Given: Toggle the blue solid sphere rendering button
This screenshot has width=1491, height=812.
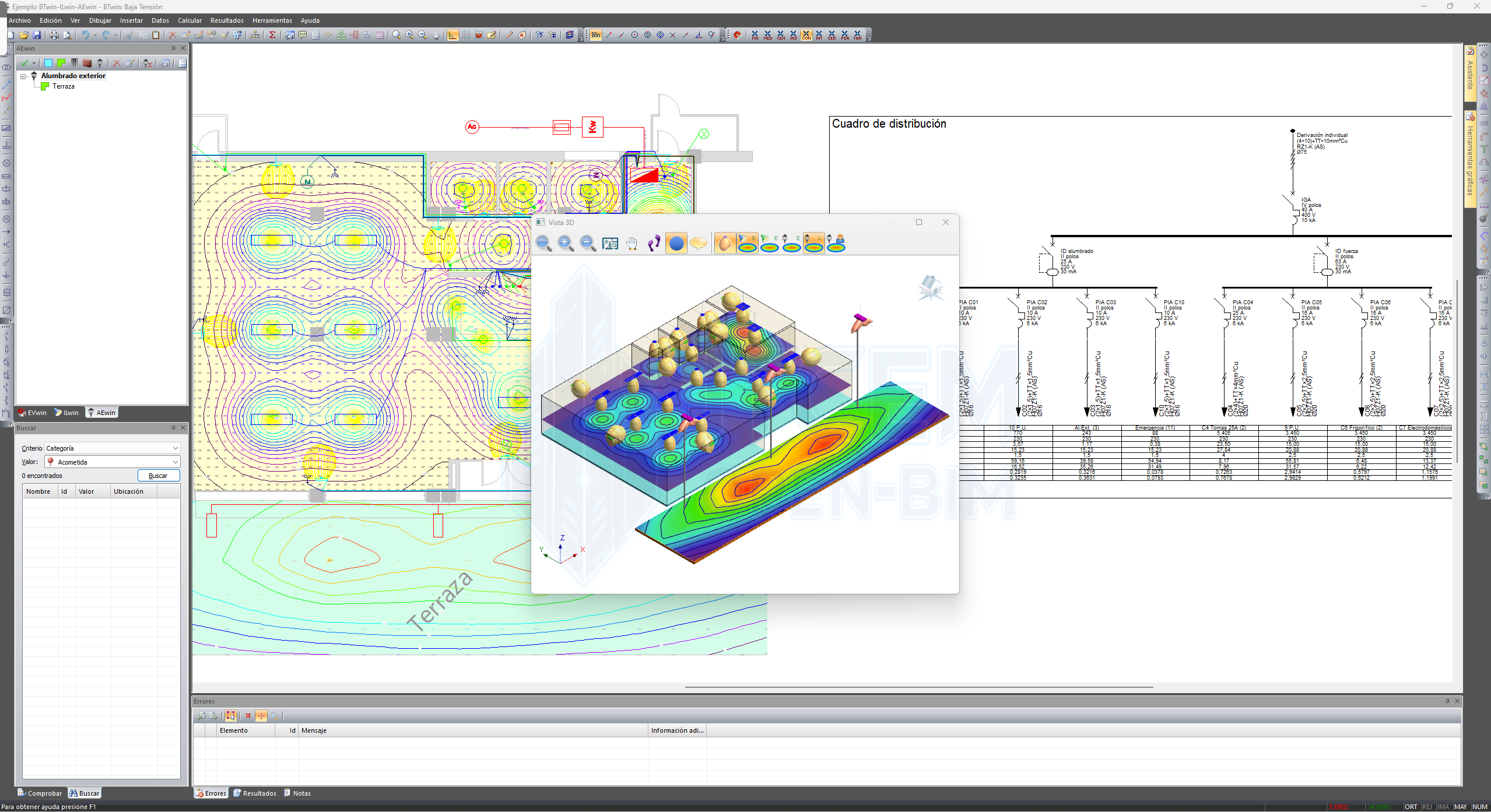Looking at the screenshot, I should pos(676,243).
